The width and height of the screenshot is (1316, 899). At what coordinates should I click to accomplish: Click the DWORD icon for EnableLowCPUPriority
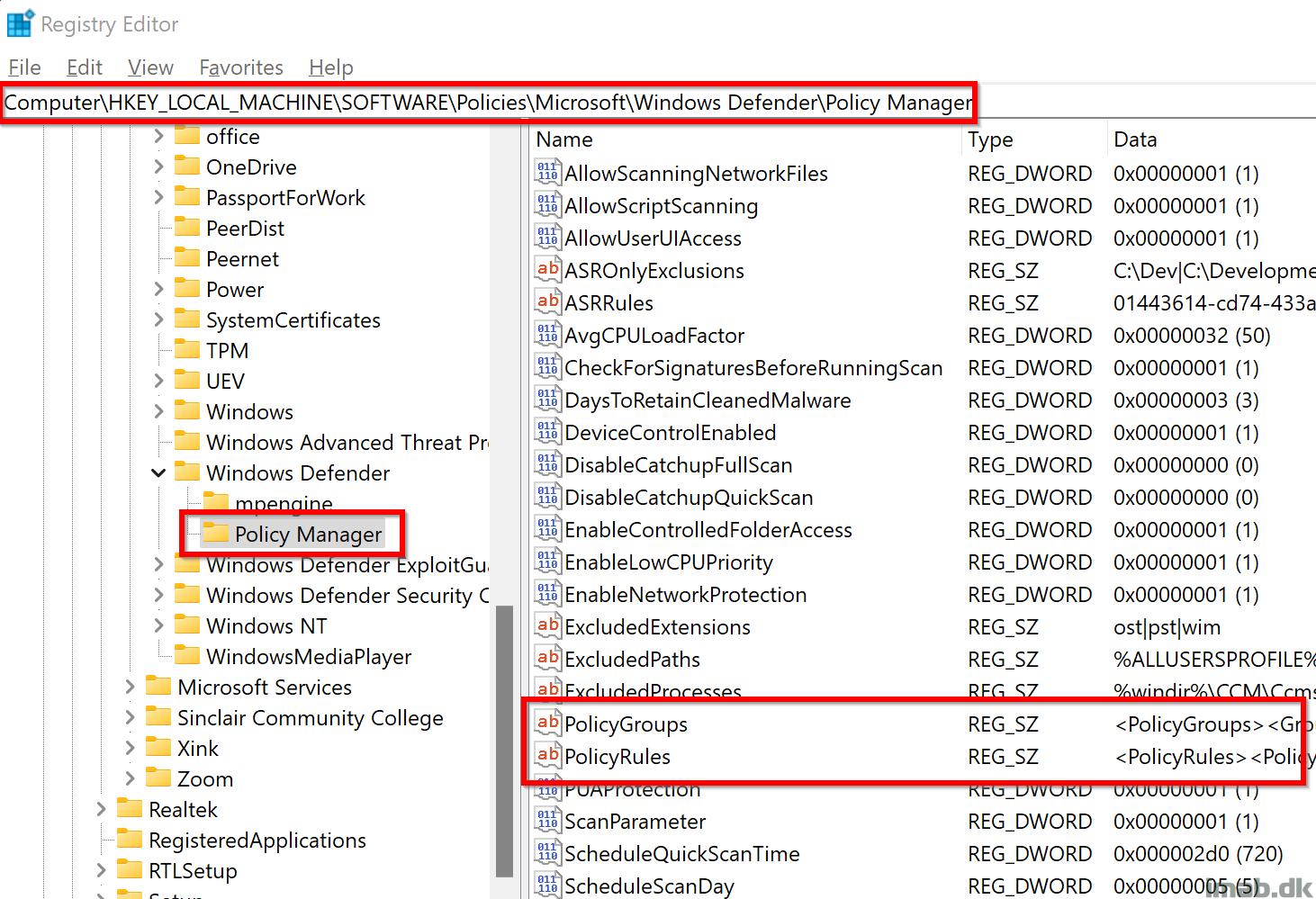click(547, 562)
